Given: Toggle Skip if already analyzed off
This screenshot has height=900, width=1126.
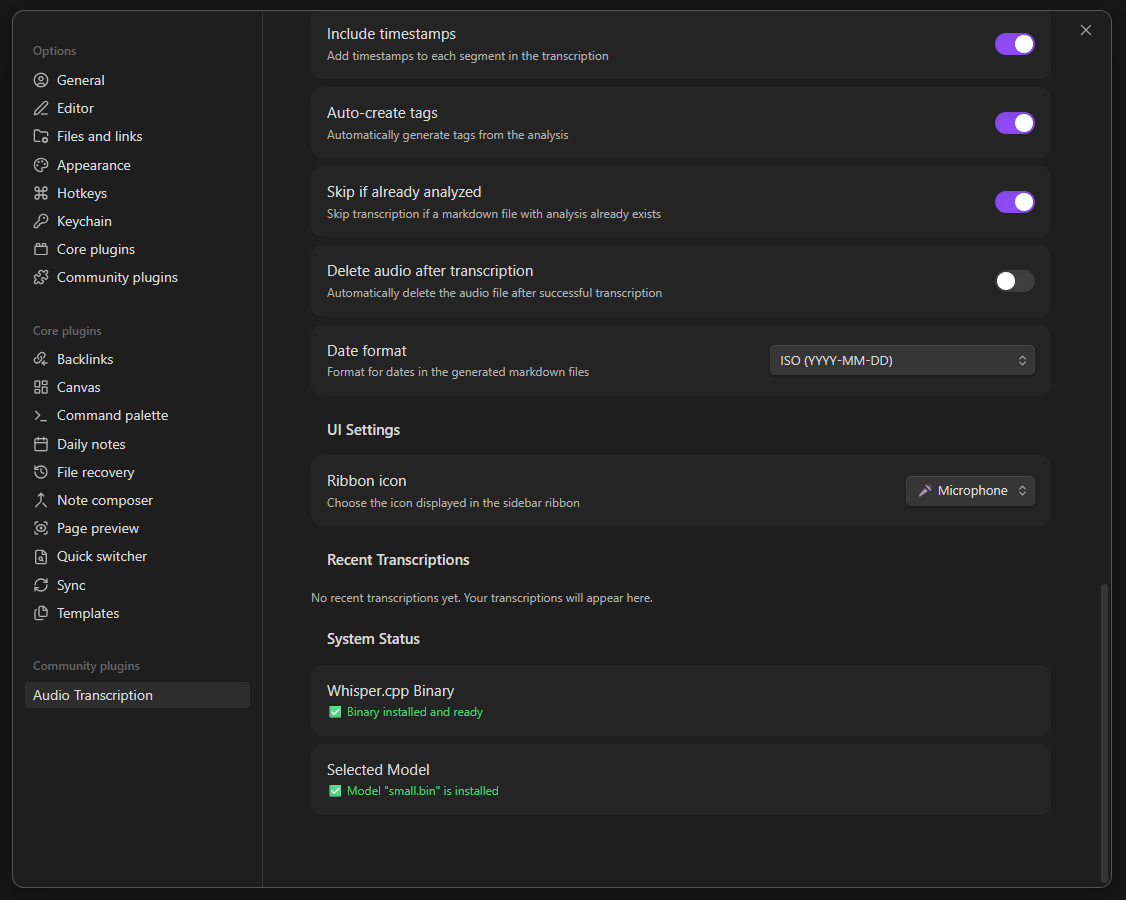Looking at the screenshot, I should pos(1014,202).
